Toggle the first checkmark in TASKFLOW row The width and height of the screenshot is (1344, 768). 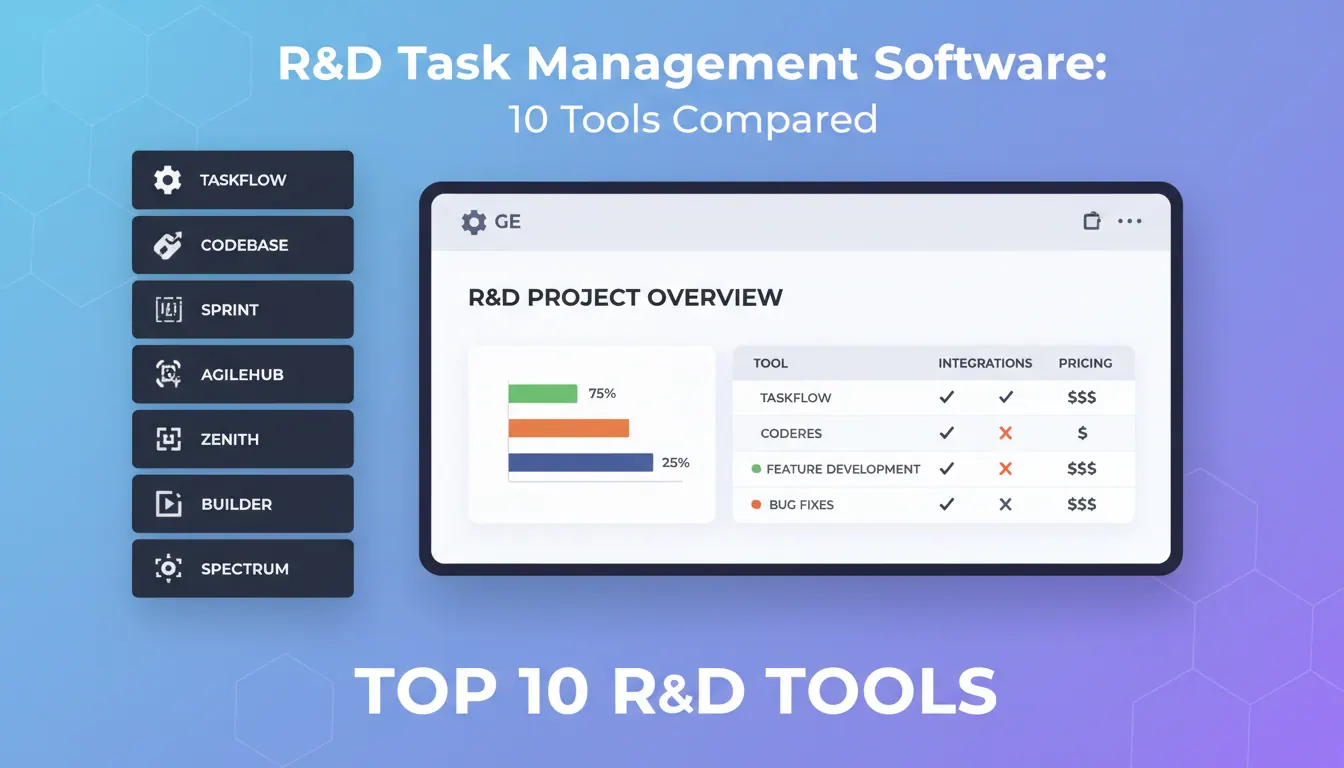point(946,397)
